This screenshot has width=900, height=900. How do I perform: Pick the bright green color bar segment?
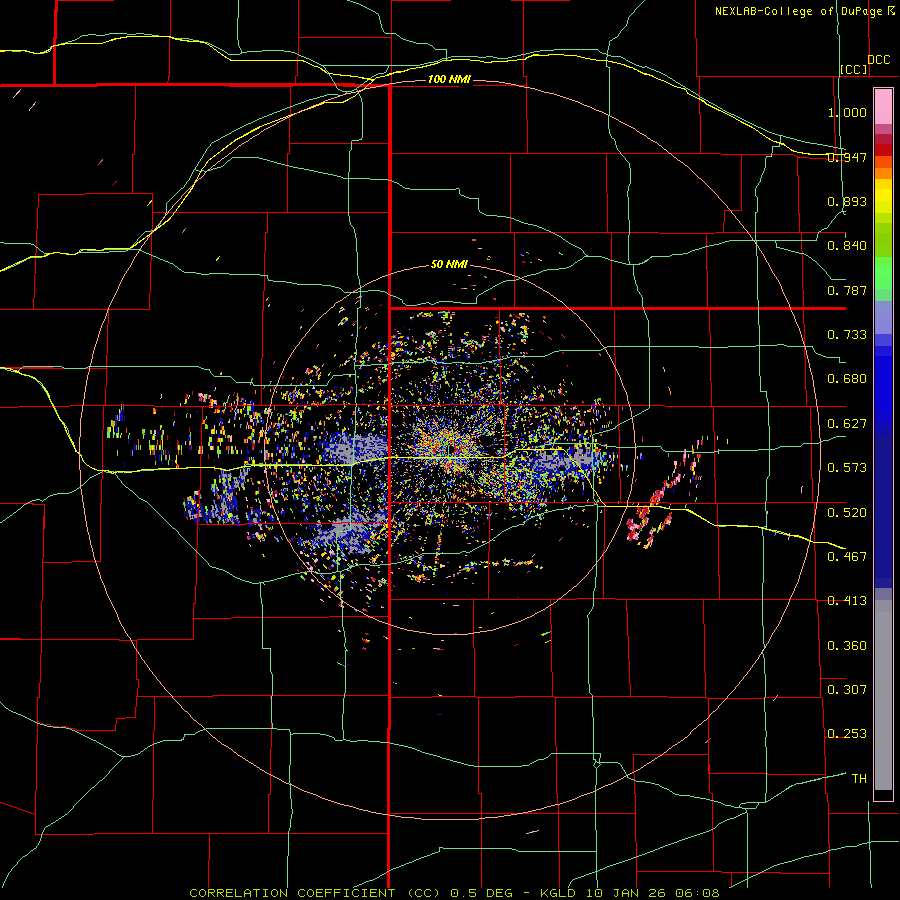883,273
